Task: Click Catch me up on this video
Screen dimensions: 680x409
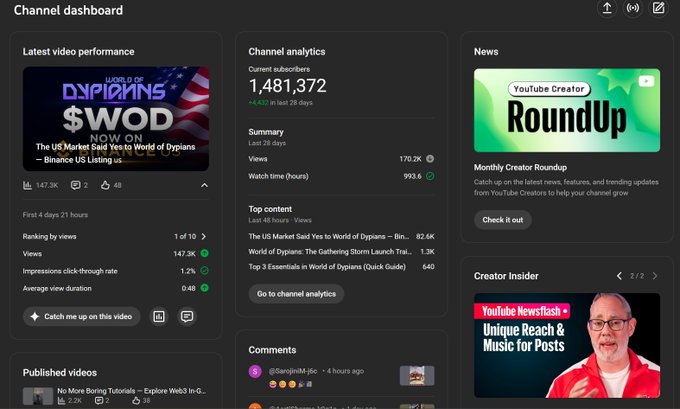Action: pos(82,317)
